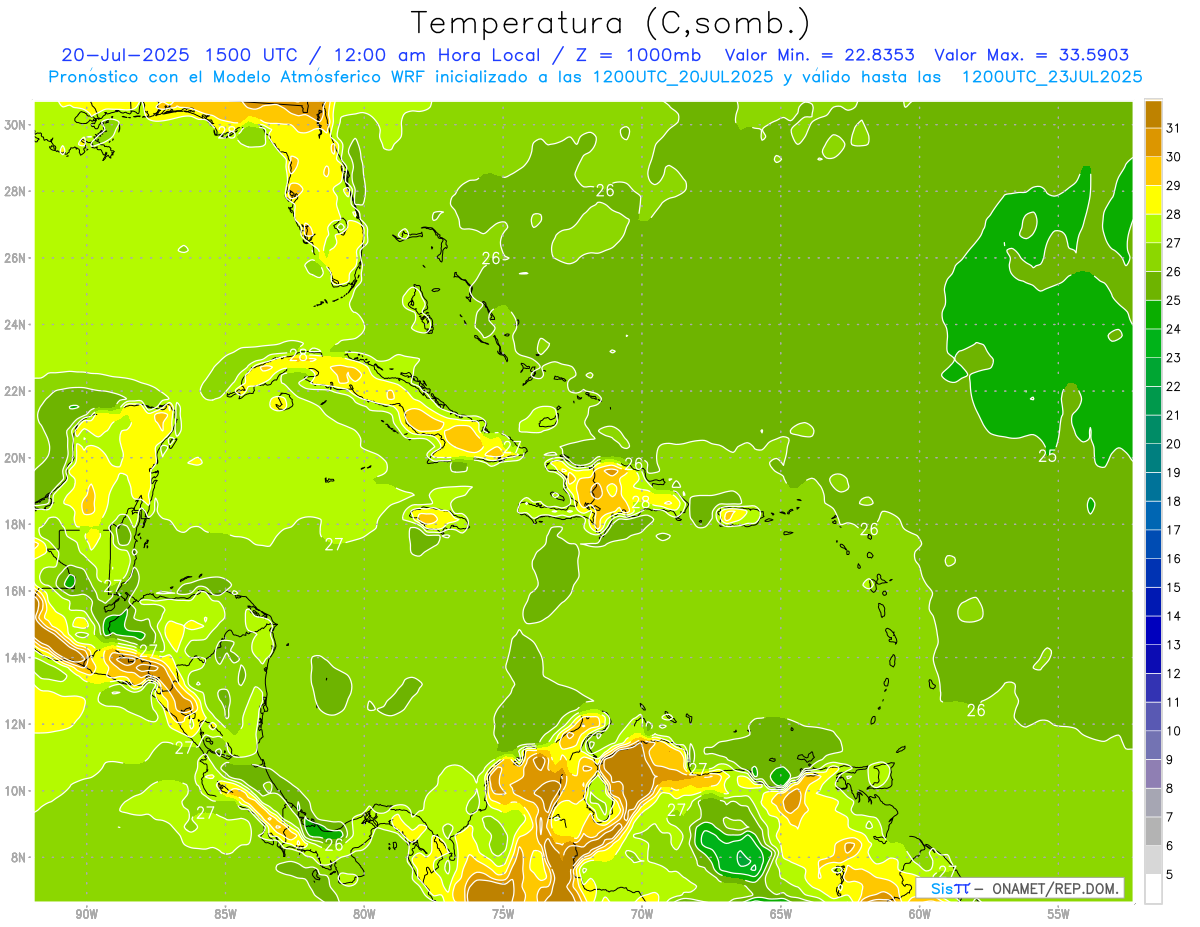1200x927 pixels.
Task: Click the 75W longitude axis label
Action: (503, 914)
